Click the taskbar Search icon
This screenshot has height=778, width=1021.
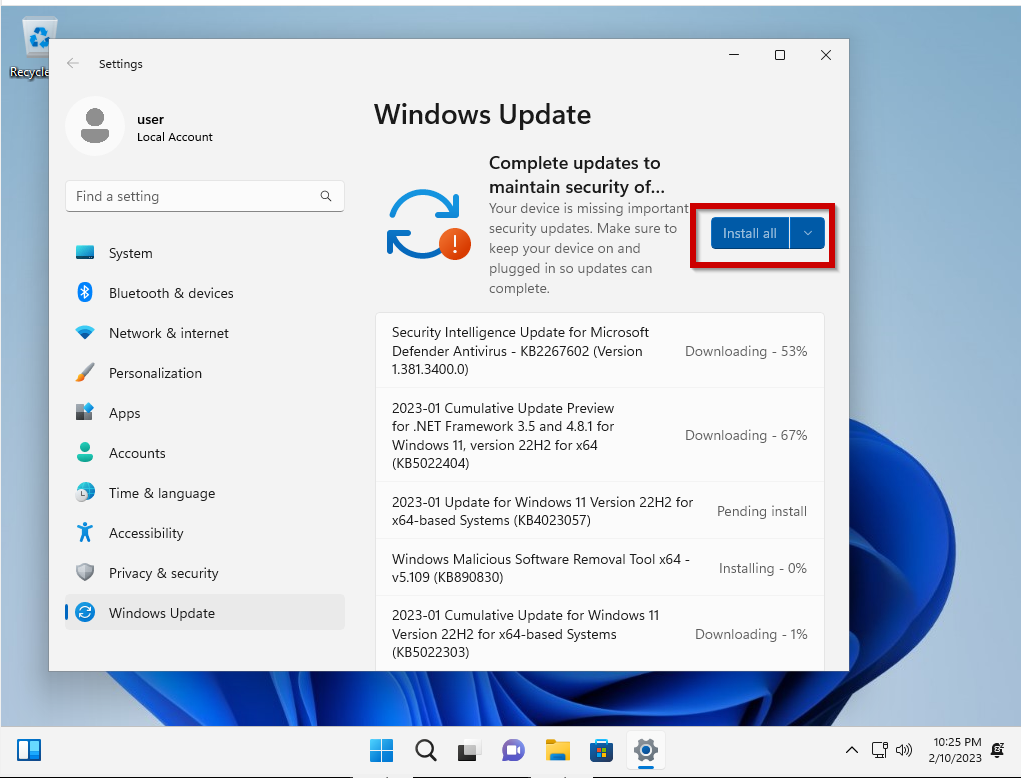(426, 751)
